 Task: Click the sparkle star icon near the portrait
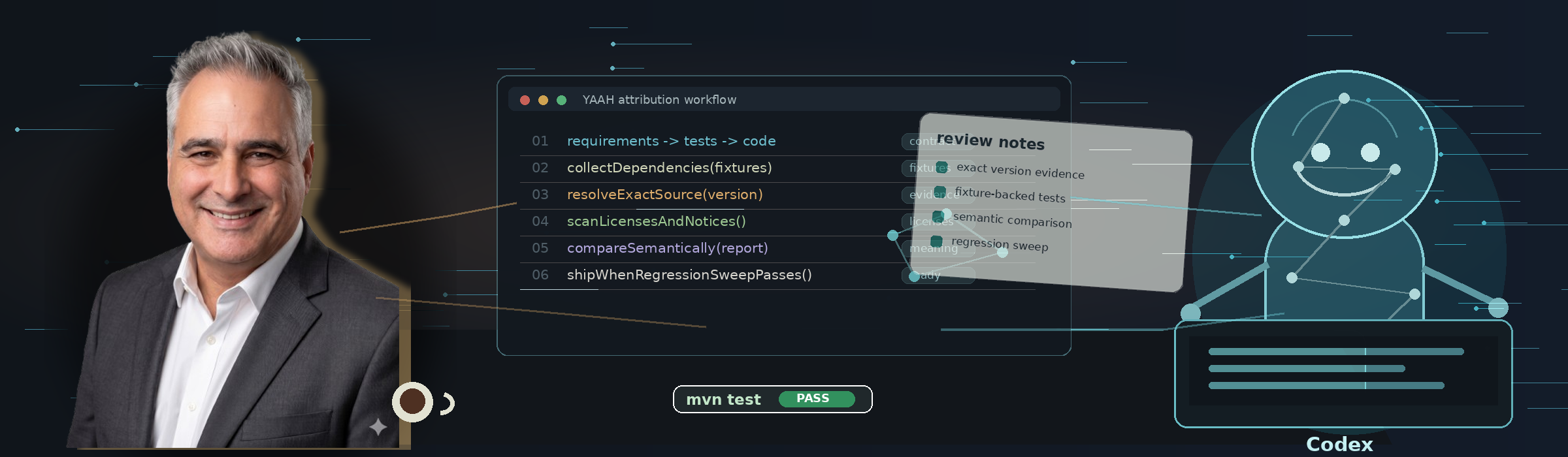tap(378, 427)
